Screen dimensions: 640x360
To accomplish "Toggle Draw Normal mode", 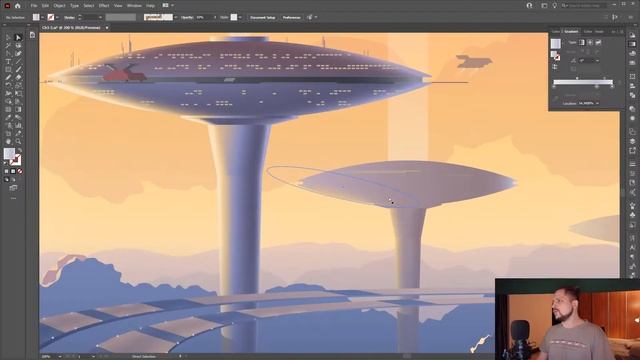I will click(6, 180).
